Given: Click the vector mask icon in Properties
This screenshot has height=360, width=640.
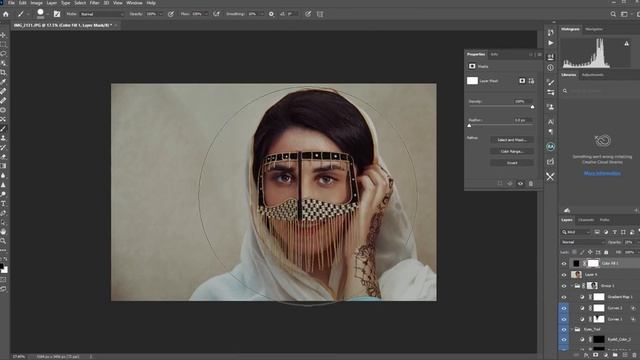Looking at the screenshot, I should 531,81.
